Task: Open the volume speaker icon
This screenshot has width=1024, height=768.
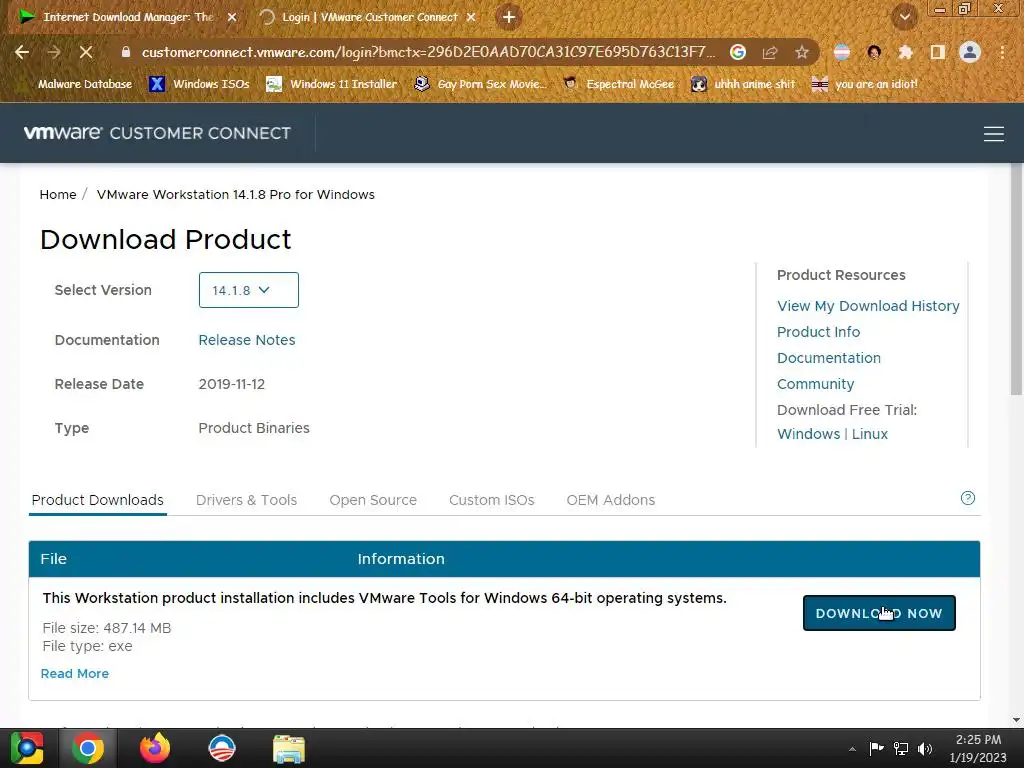Action: click(x=925, y=748)
